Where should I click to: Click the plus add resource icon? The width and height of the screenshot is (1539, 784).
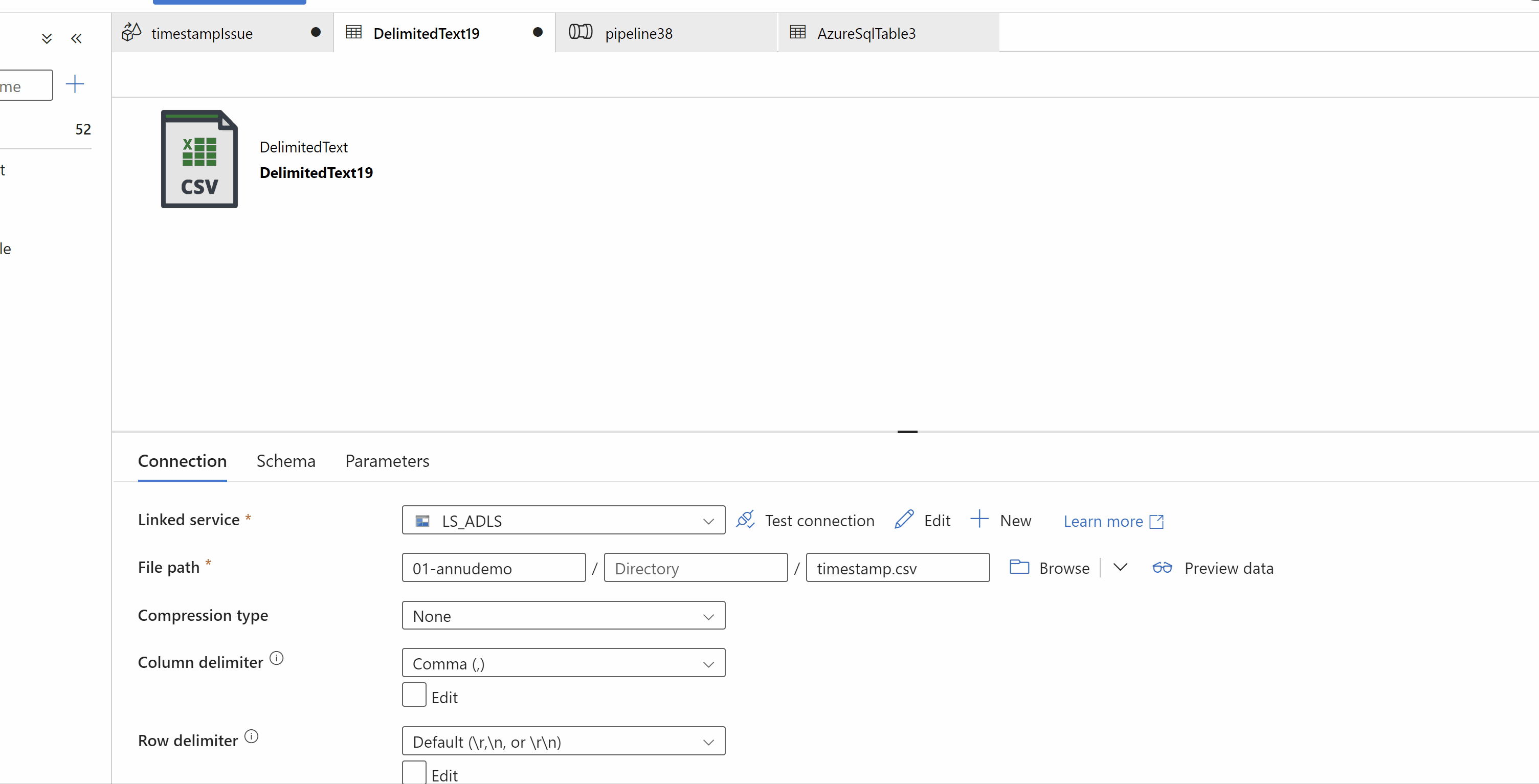(75, 84)
